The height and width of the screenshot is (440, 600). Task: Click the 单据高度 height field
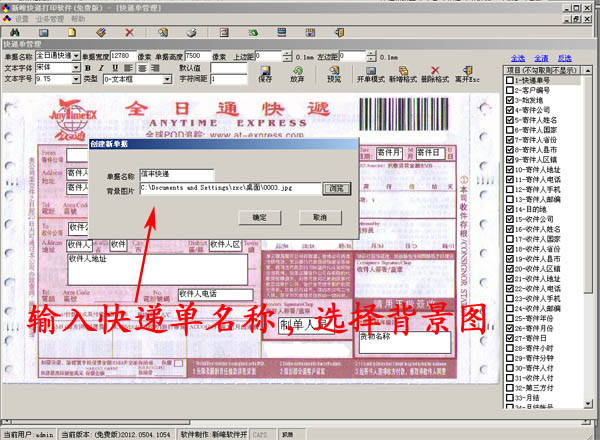click(x=197, y=56)
